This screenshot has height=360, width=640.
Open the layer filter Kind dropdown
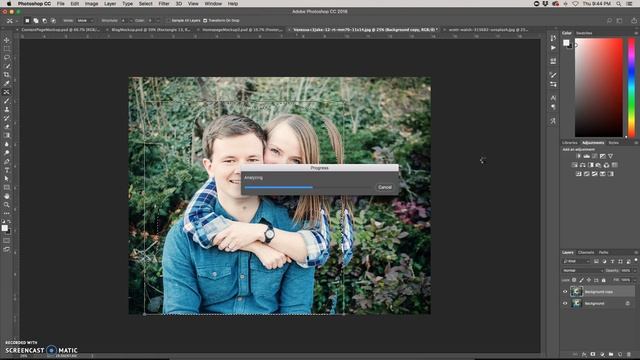pos(576,261)
